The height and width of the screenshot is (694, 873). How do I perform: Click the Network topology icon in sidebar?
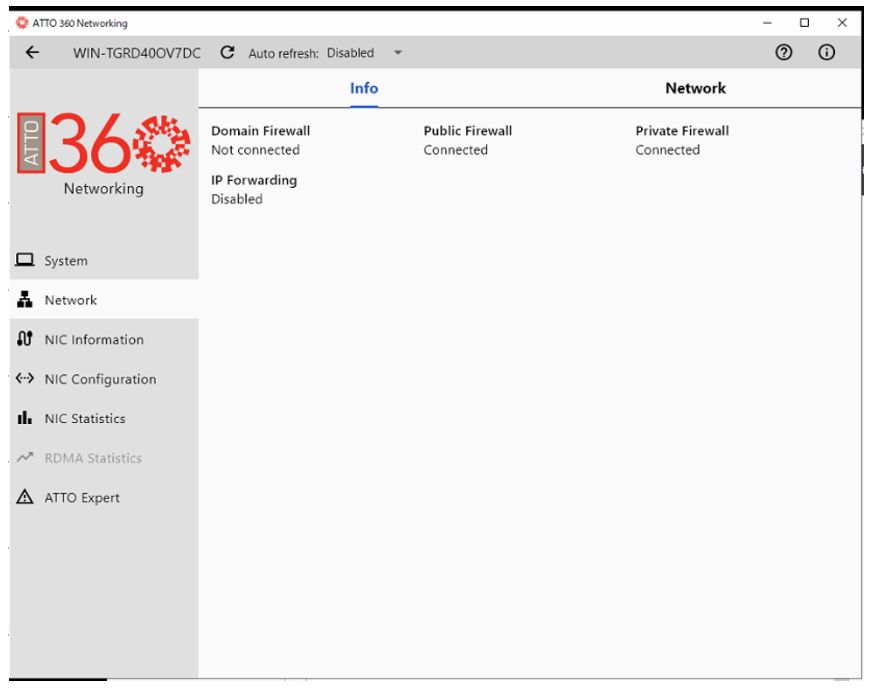click(24, 299)
